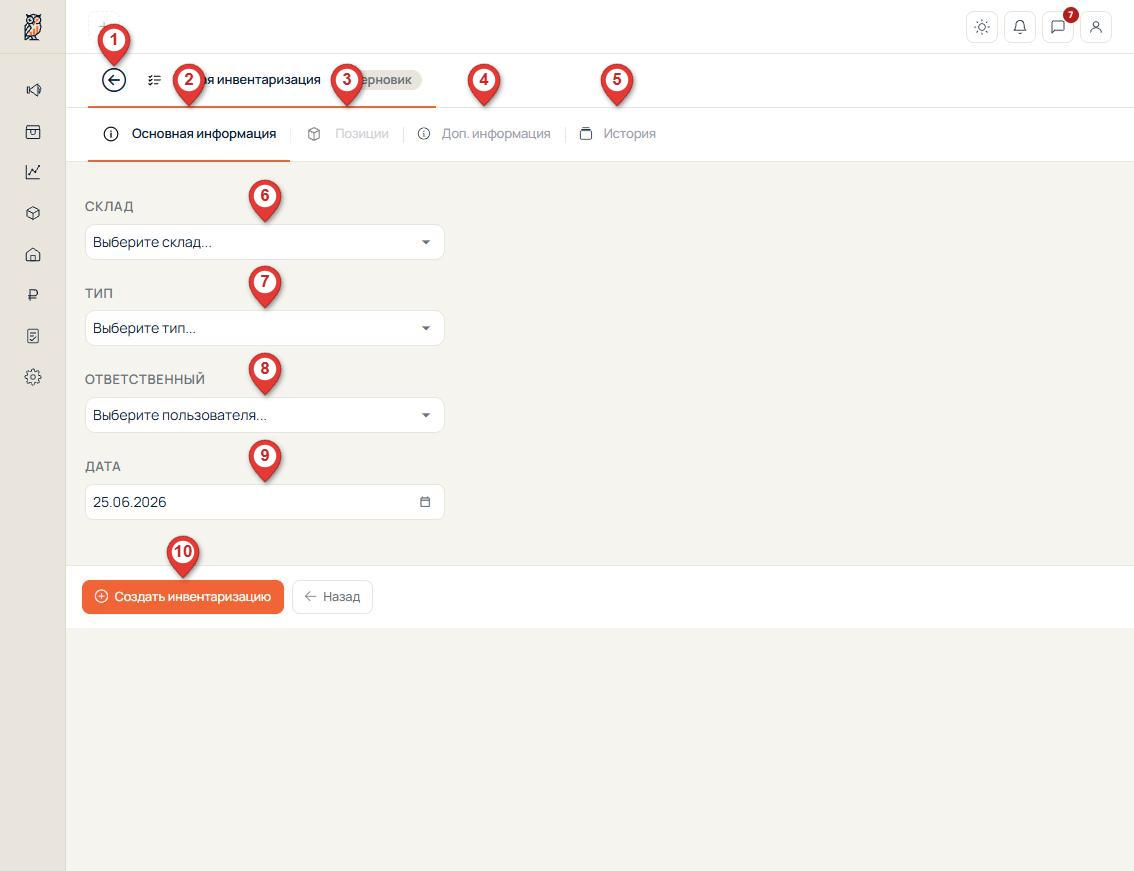
Task: Expand the Выберите пользователя dropdown
Action: click(265, 415)
